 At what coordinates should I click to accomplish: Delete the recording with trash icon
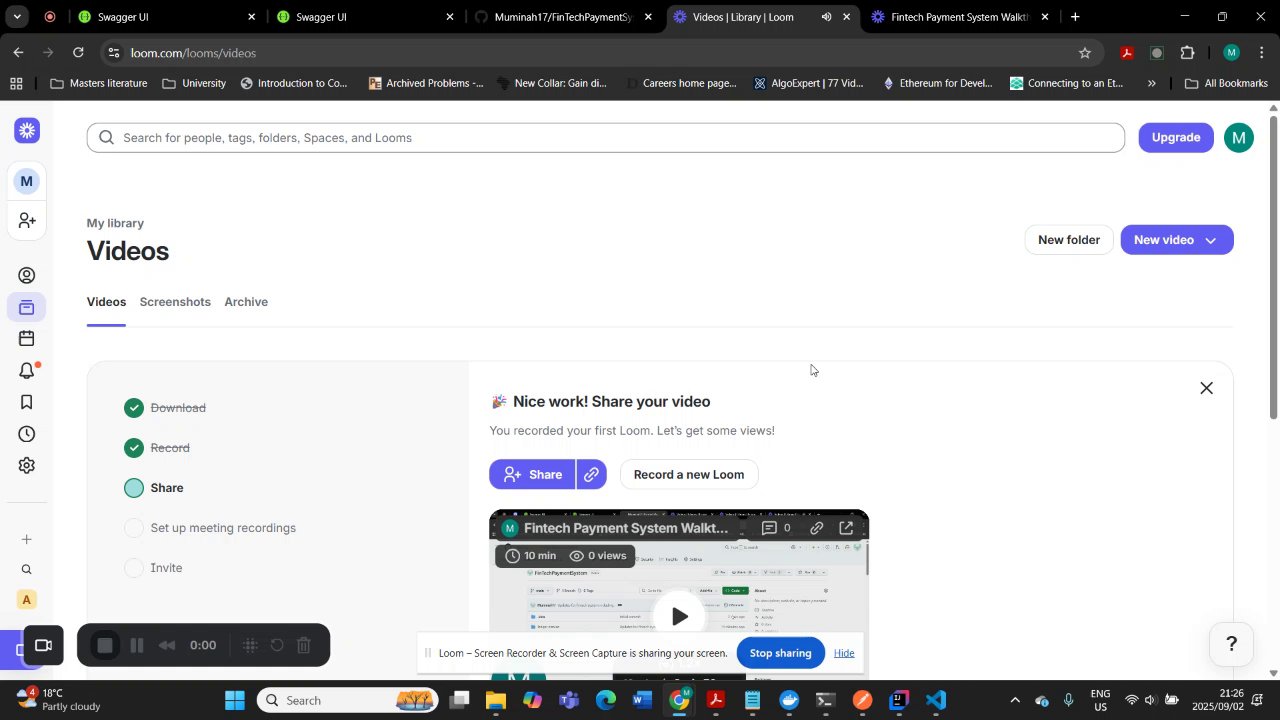point(304,646)
